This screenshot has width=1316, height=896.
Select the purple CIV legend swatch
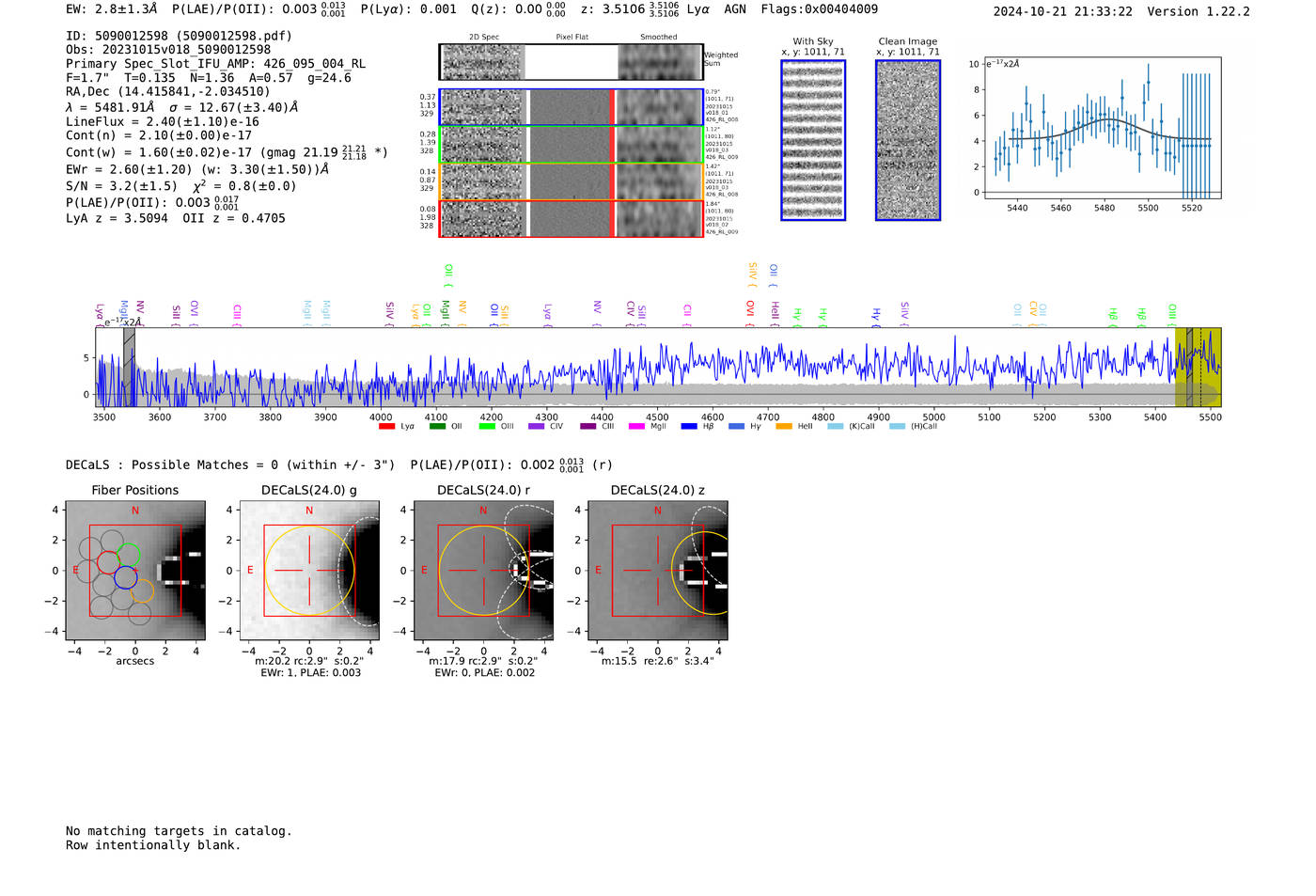coord(537,427)
